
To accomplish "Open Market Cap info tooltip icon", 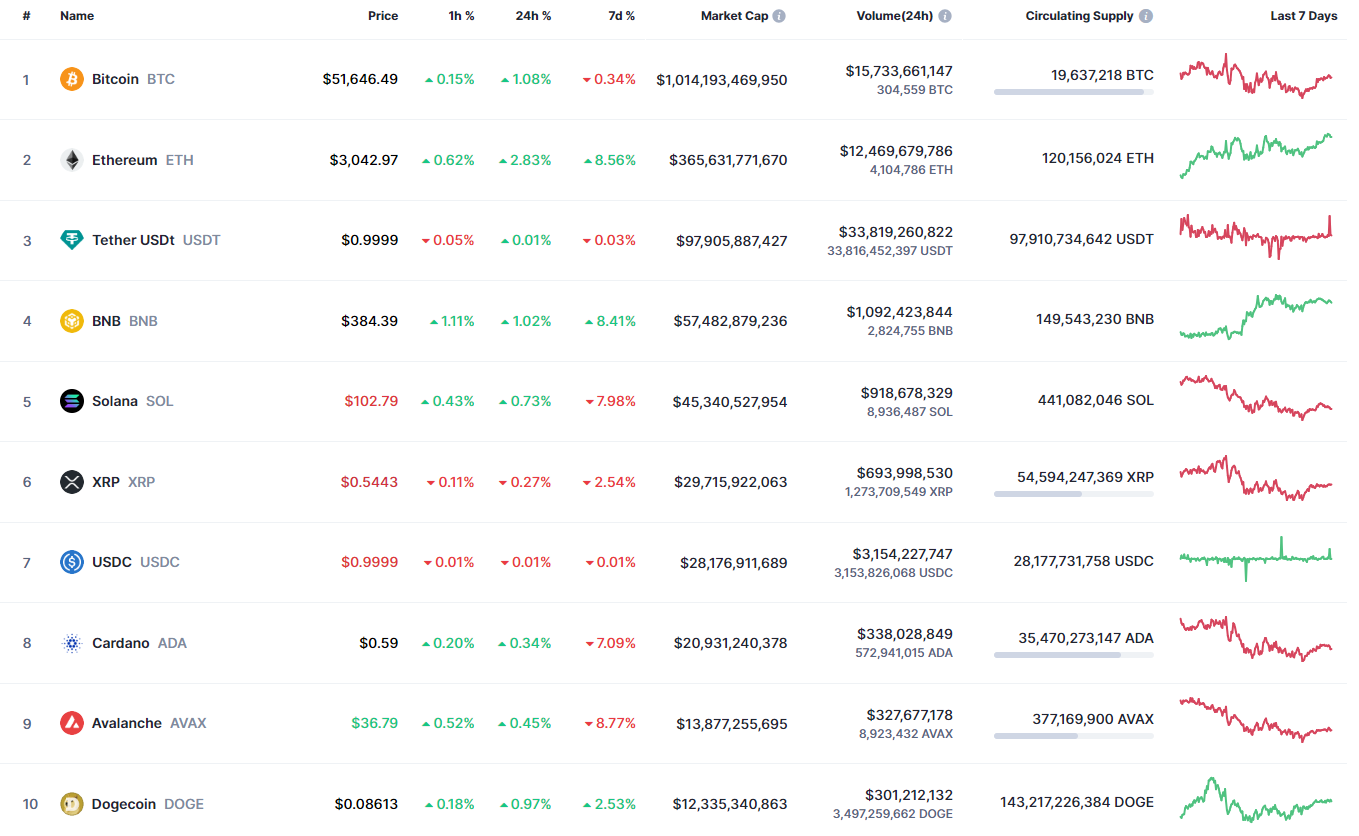I will coord(779,16).
